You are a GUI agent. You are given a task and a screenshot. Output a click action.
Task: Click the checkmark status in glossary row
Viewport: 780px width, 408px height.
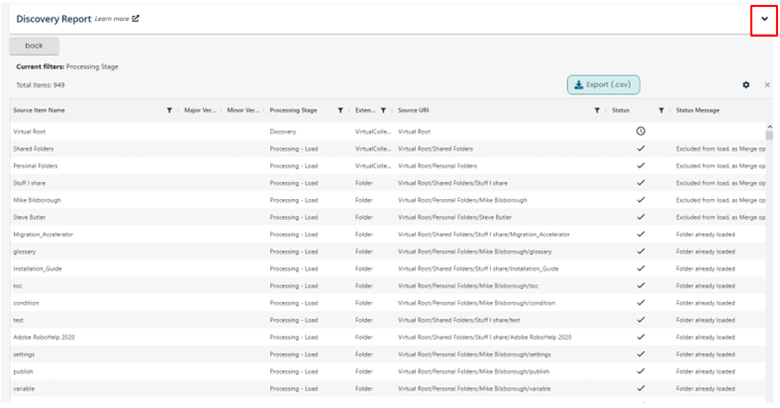click(x=641, y=251)
